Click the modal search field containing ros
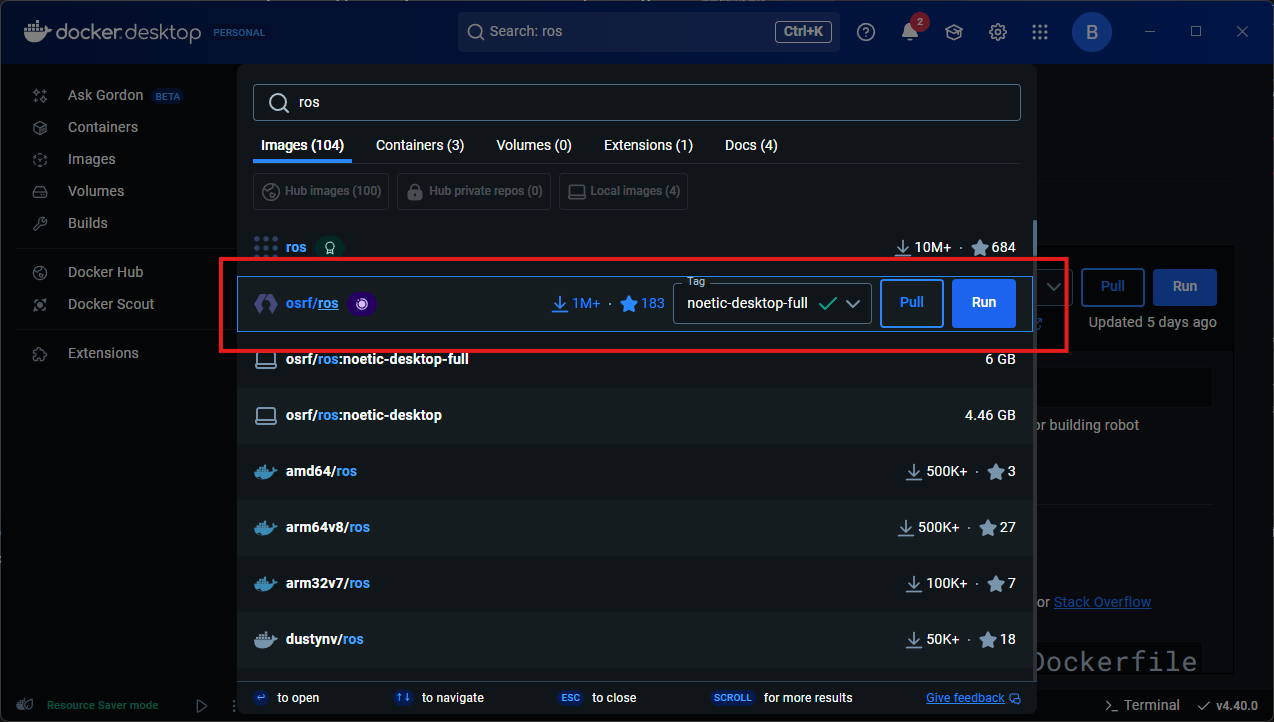 pos(636,103)
